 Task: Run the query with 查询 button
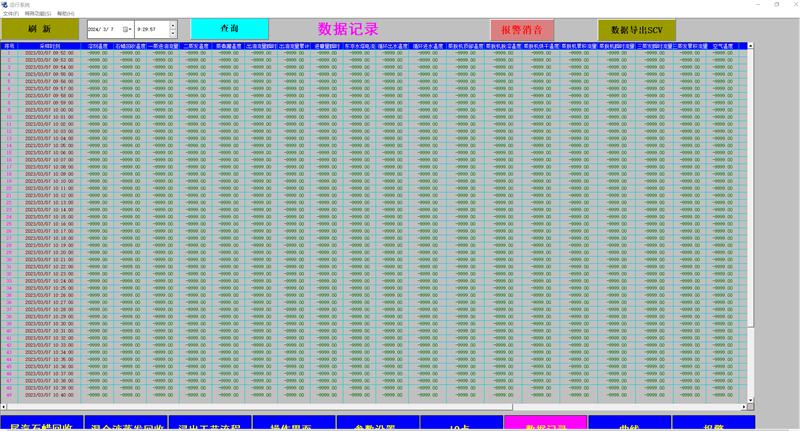[230, 29]
